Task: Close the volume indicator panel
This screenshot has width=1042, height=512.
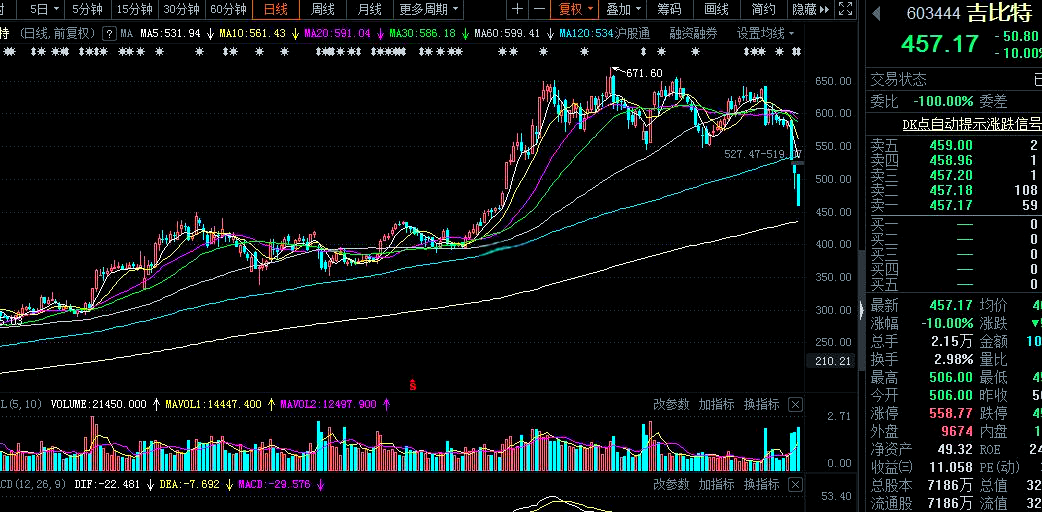Action: pyautogui.click(x=795, y=404)
